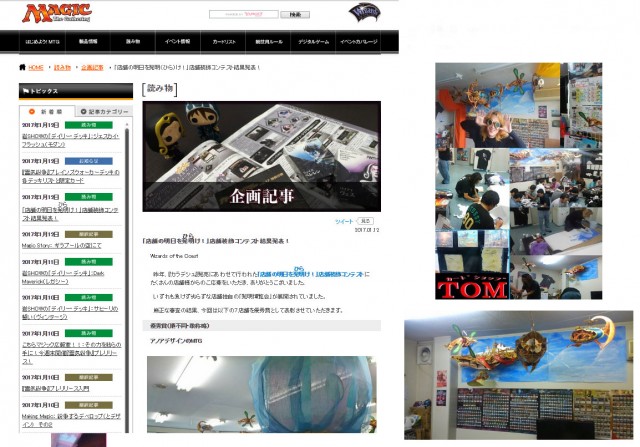Open the 店舗装飾コンテスト link in the article body
The height and width of the screenshot is (447, 640).
pos(311,274)
